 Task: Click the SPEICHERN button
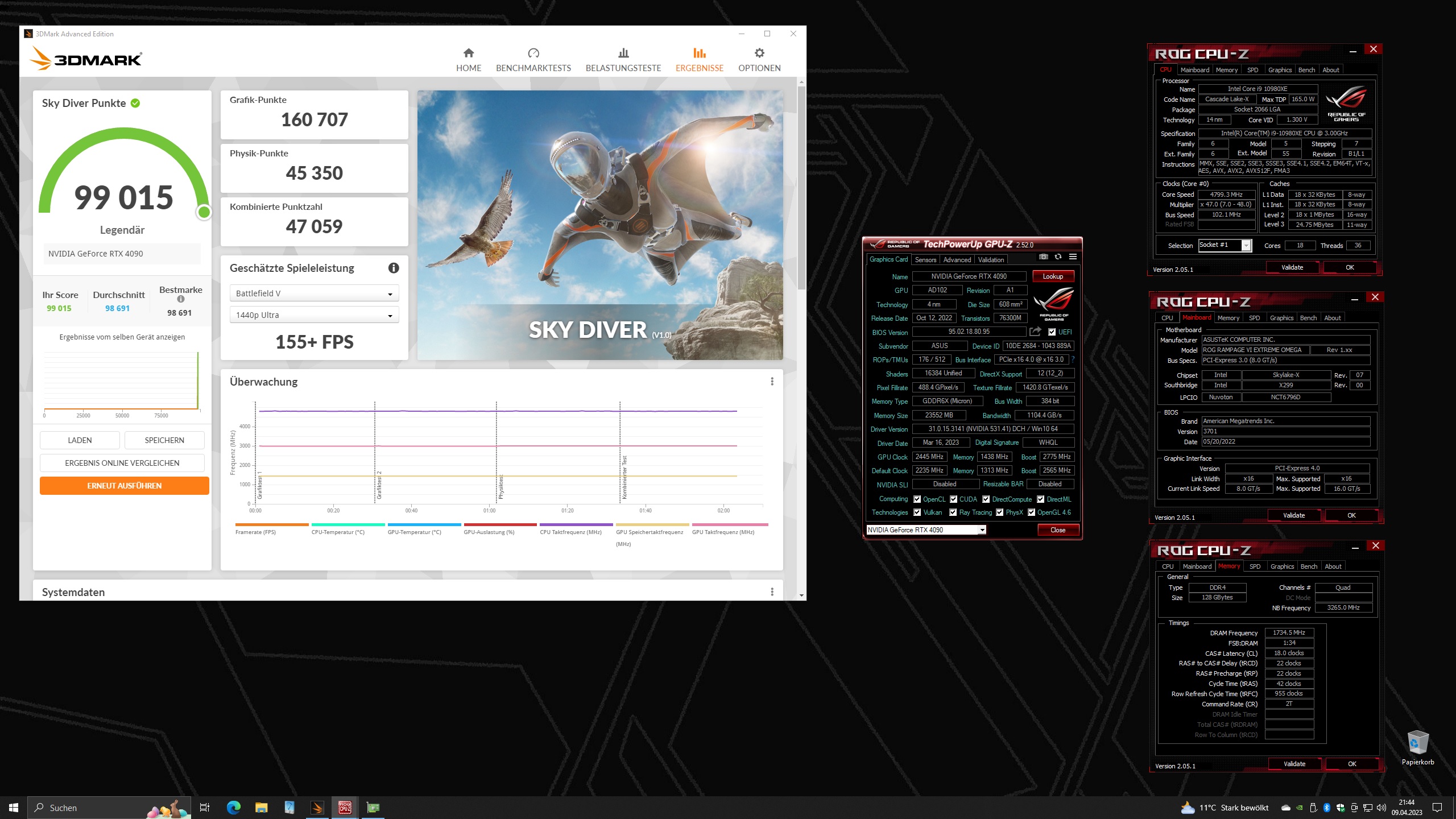[164, 440]
